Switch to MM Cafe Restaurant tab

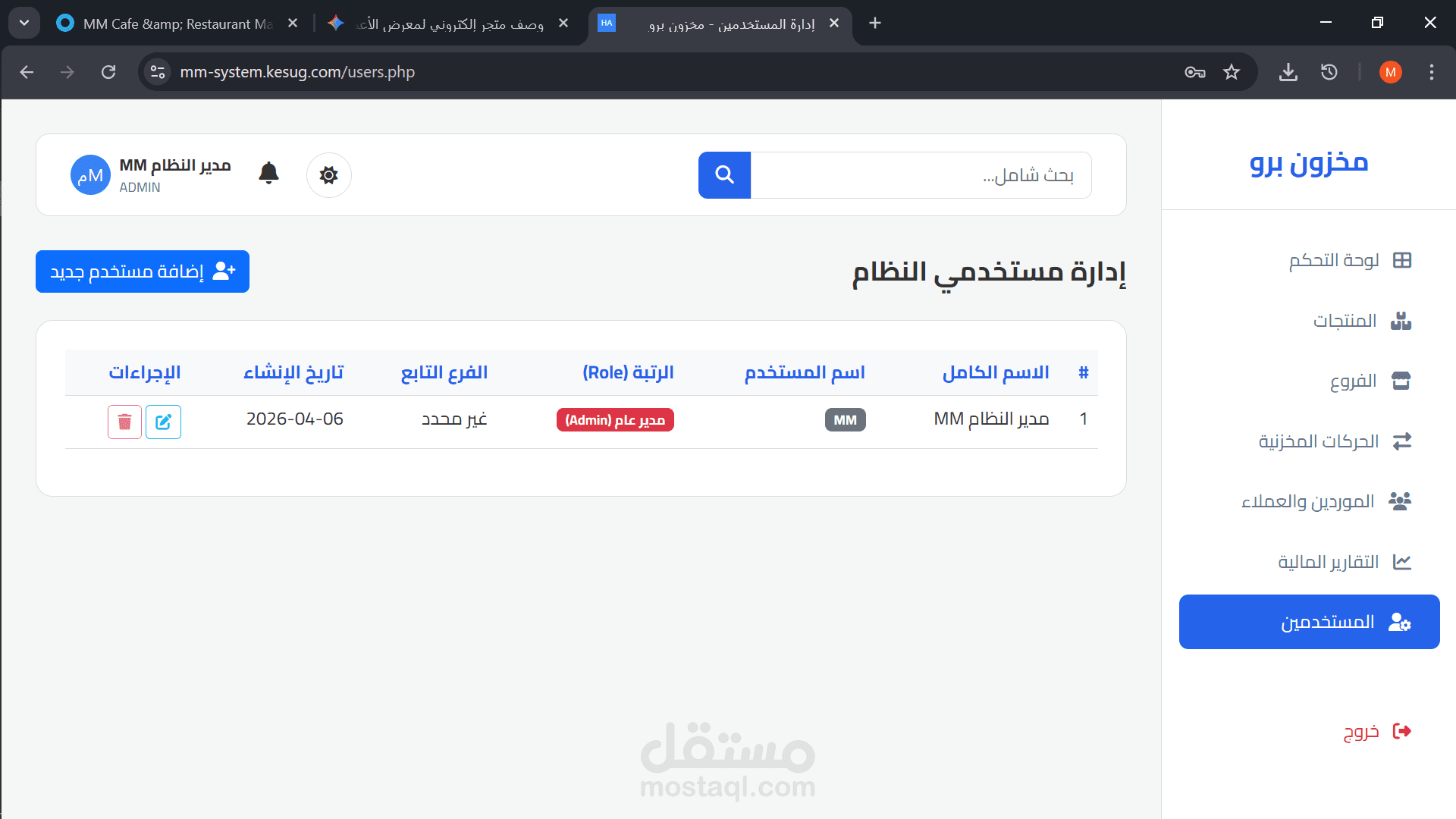point(176,24)
